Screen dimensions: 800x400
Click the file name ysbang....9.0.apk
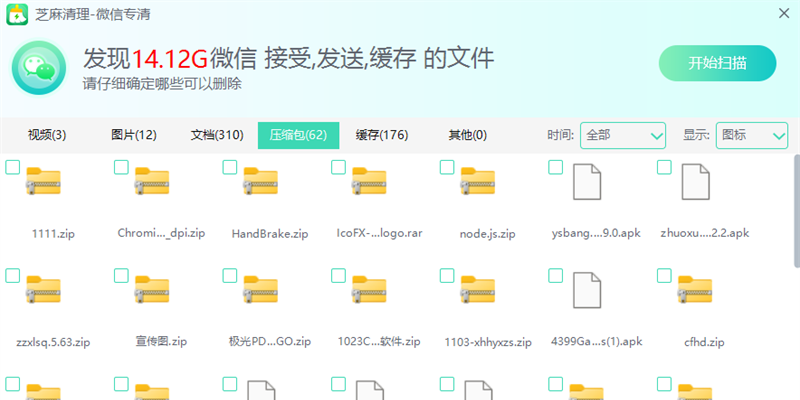pyautogui.click(x=596, y=234)
